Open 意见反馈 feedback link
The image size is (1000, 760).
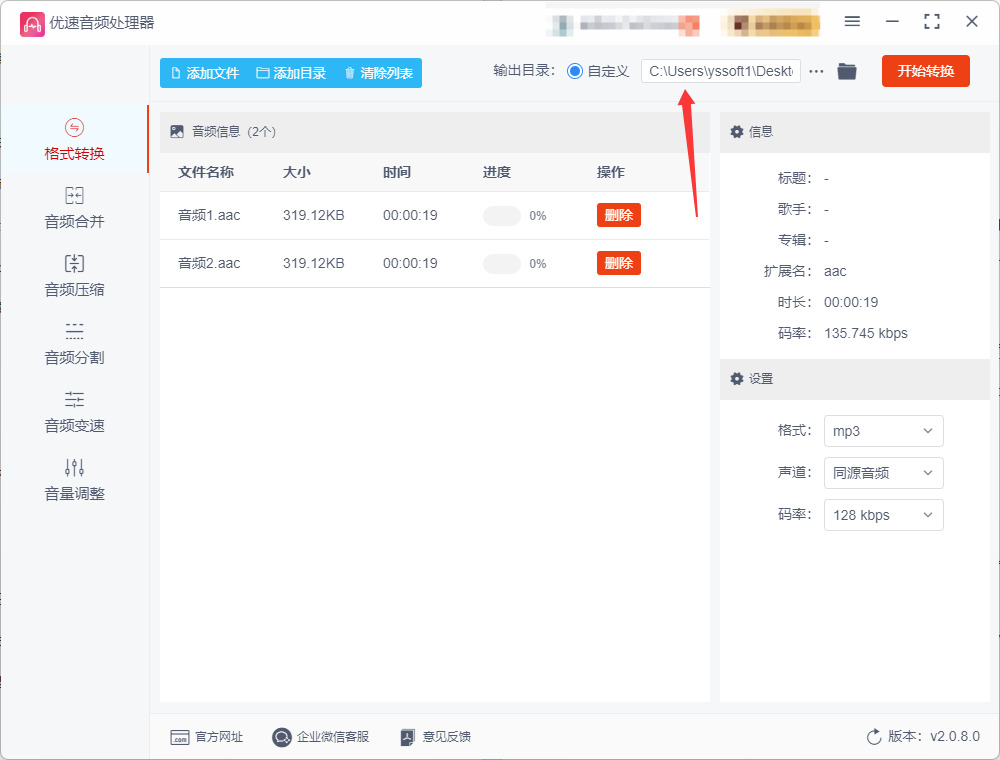(x=436, y=737)
